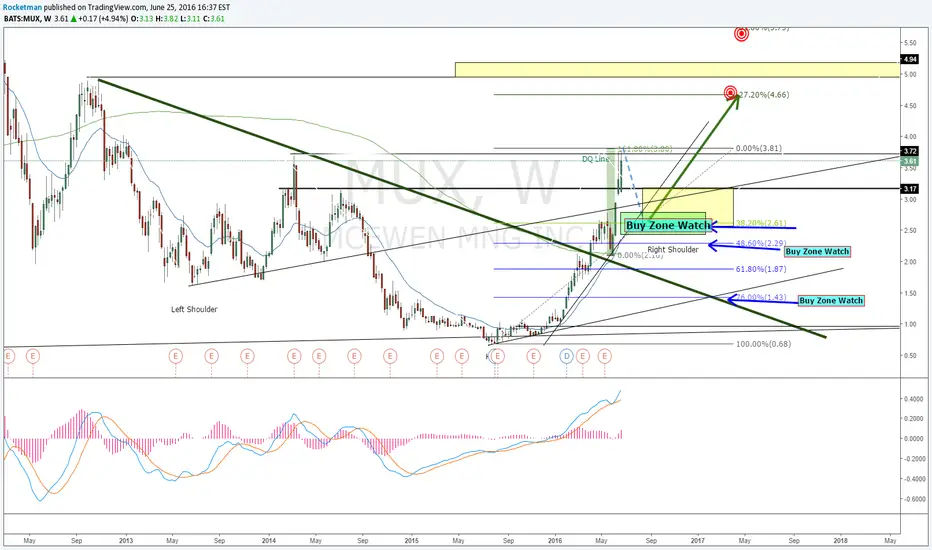Click the 2017 label on time axis
This screenshot has height=550, width=932.
698,540
